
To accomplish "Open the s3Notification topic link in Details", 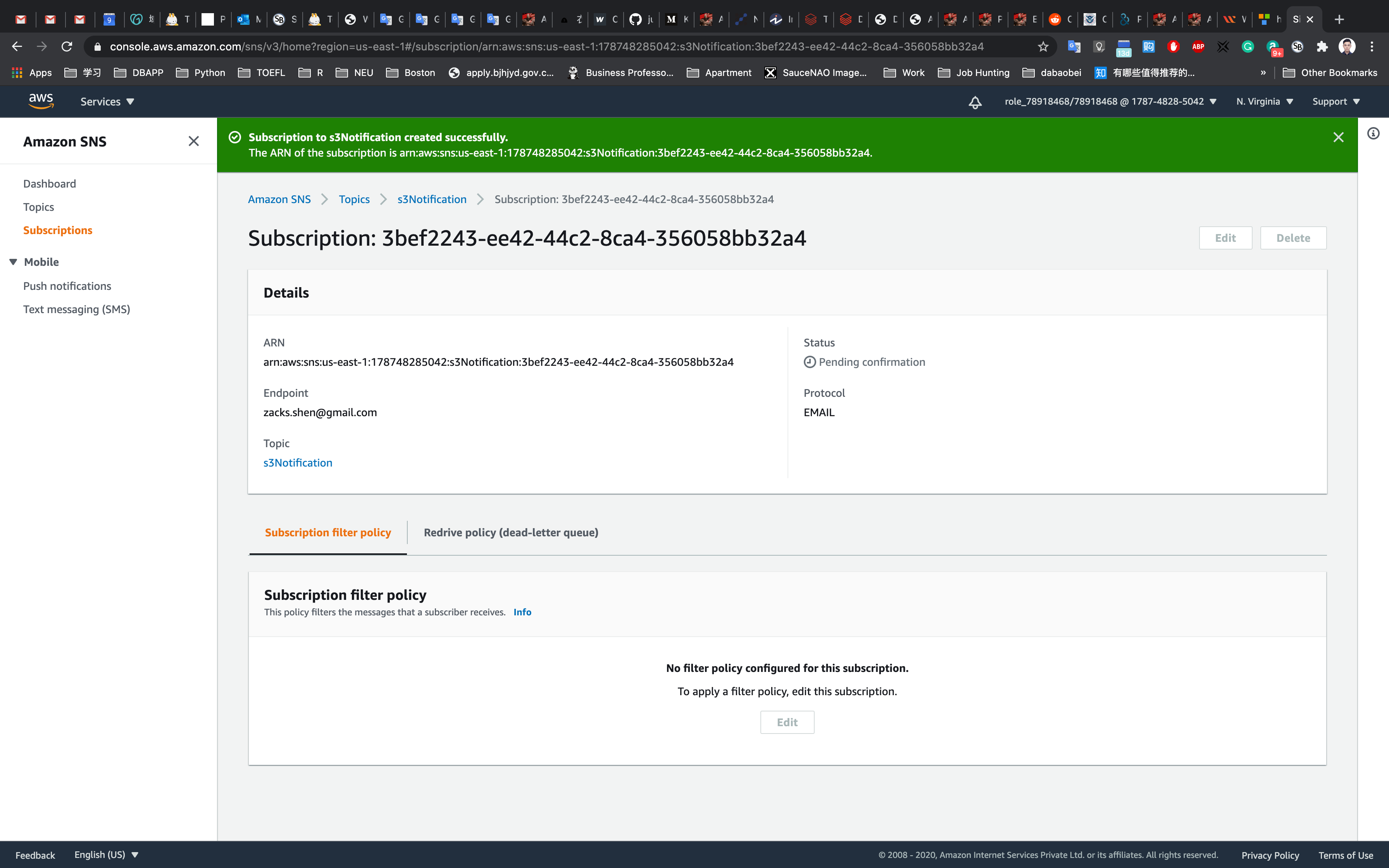I will [x=297, y=463].
